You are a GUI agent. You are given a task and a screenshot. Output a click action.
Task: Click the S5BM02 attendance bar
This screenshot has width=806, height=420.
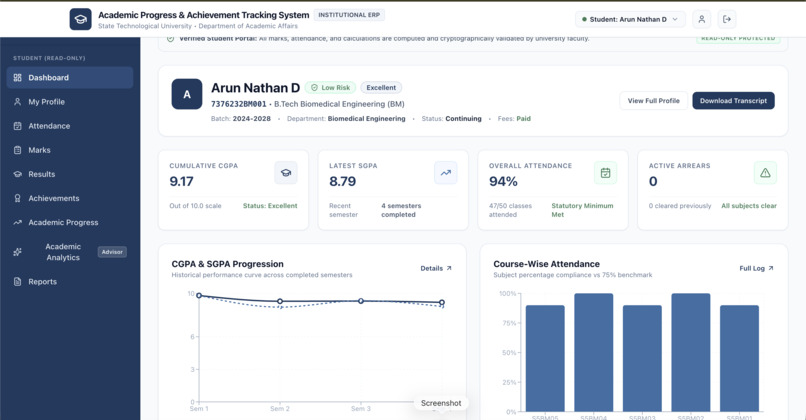691,353
